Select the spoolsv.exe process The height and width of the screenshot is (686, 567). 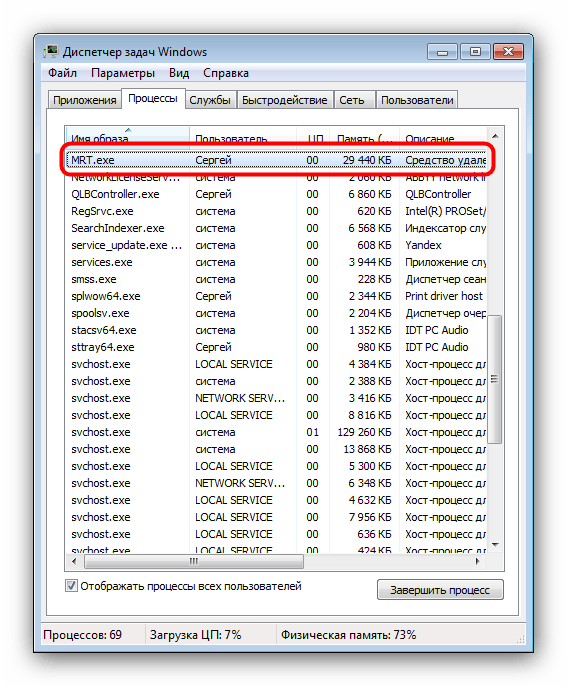pyautogui.click(x=276, y=313)
